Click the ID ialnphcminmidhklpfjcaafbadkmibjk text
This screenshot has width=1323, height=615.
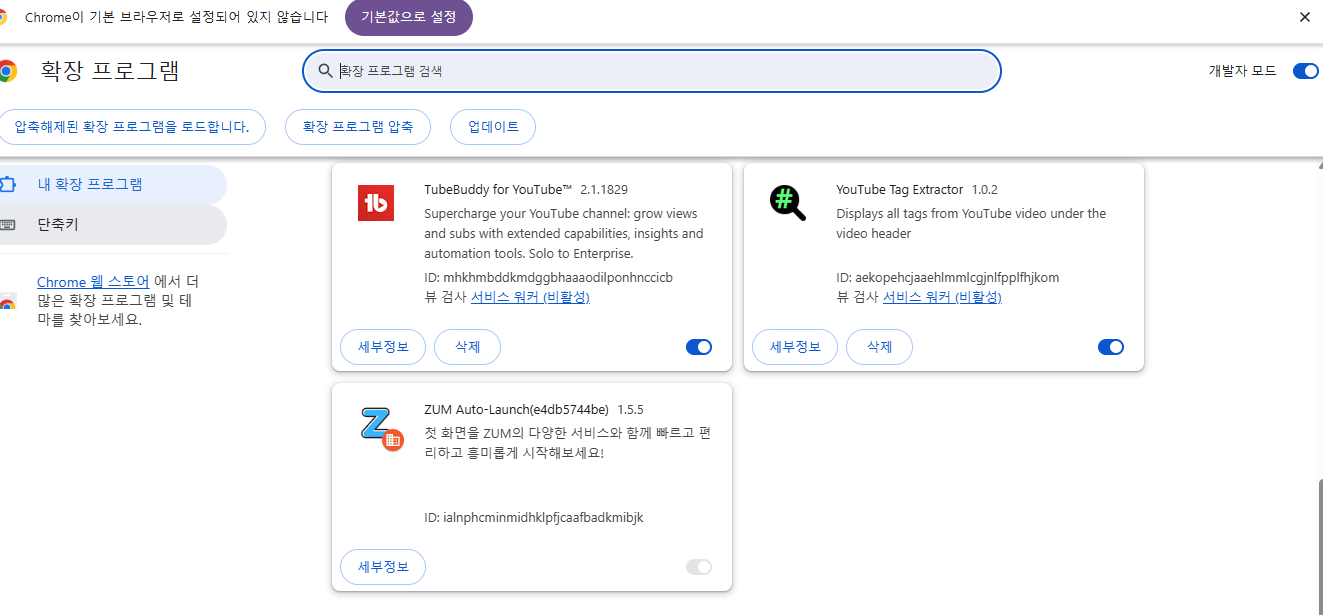(534, 517)
